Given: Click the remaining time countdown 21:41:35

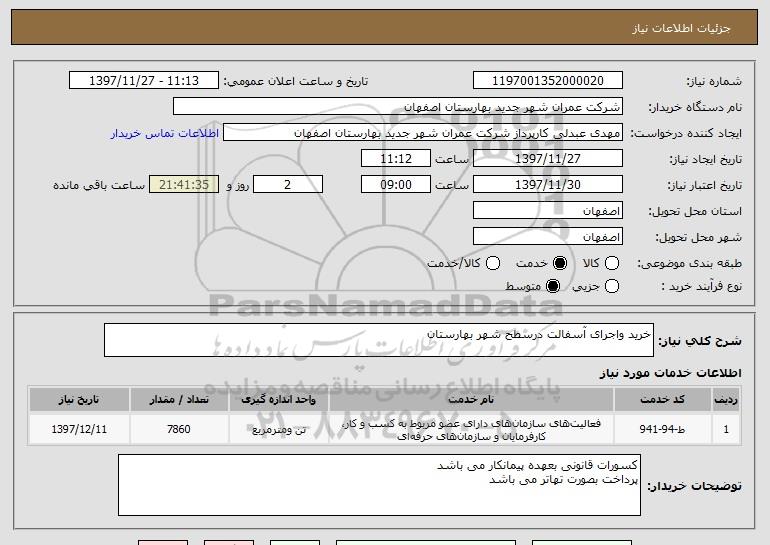Looking at the screenshot, I should [x=184, y=185].
